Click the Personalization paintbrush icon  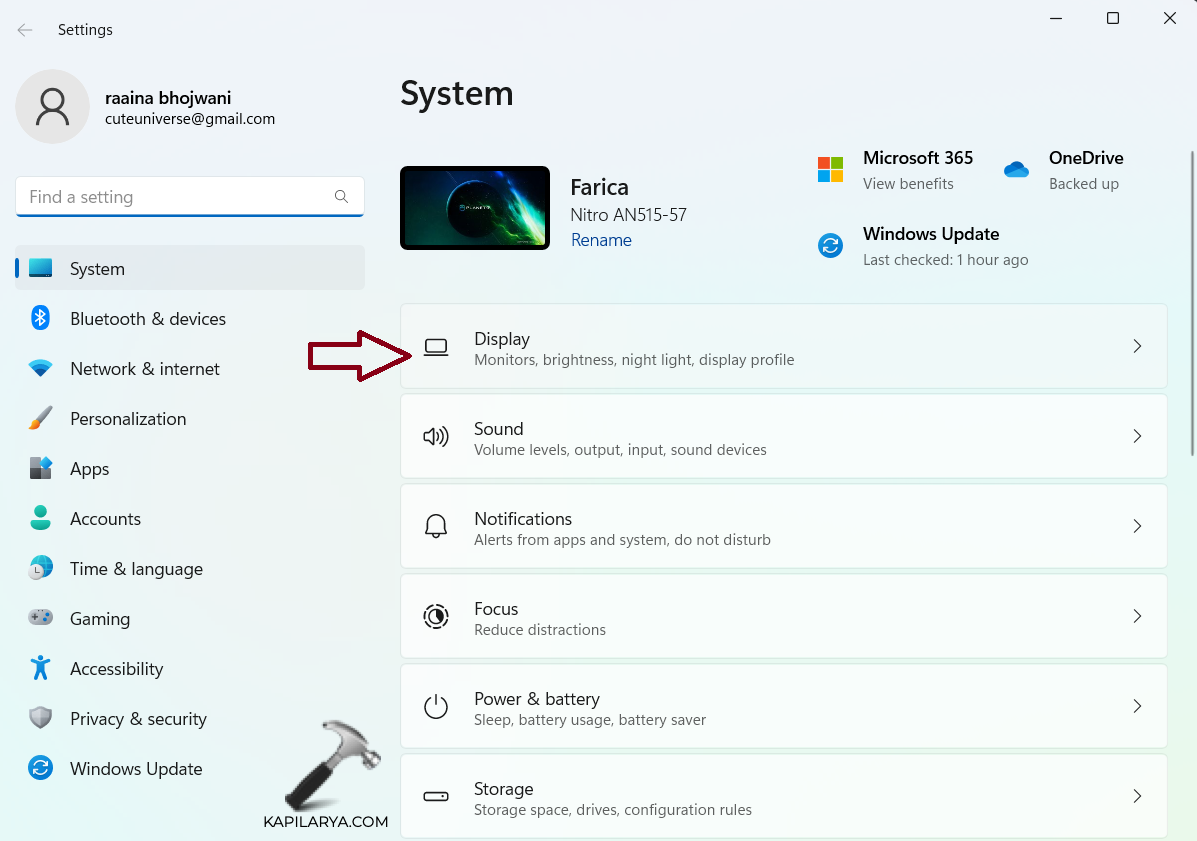40,418
